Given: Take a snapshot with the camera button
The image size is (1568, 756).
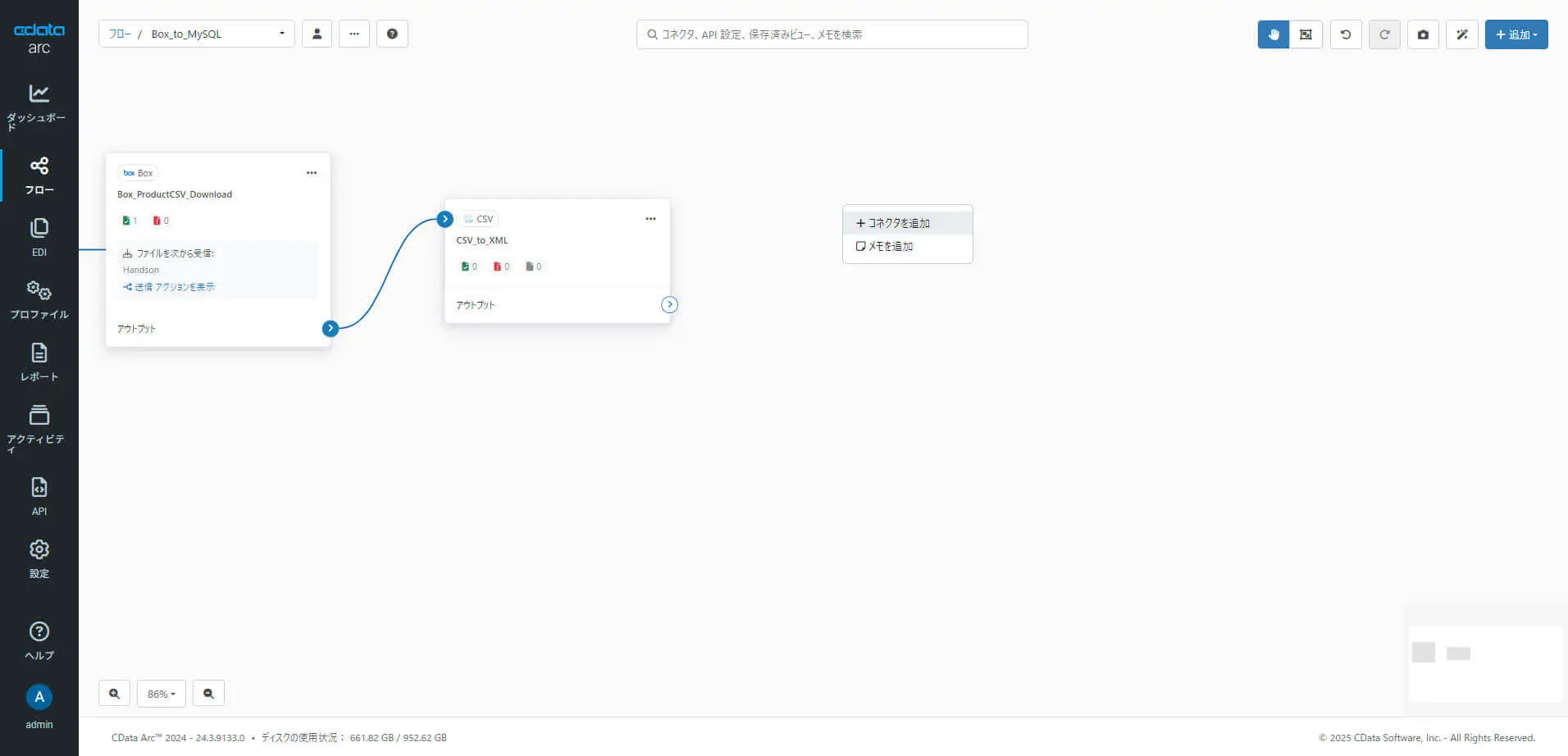Looking at the screenshot, I should [x=1423, y=34].
